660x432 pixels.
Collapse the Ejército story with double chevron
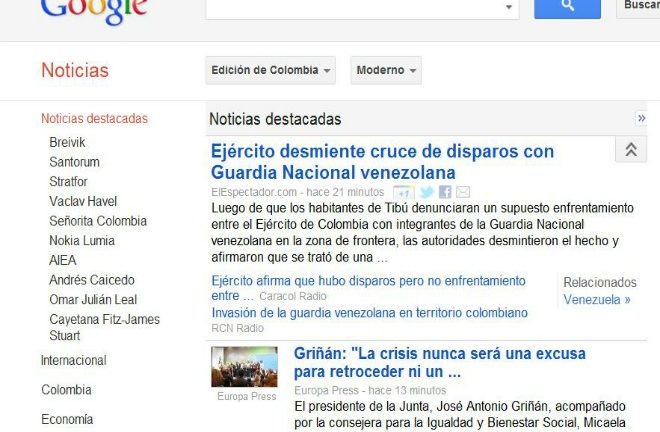[x=631, y=149]
